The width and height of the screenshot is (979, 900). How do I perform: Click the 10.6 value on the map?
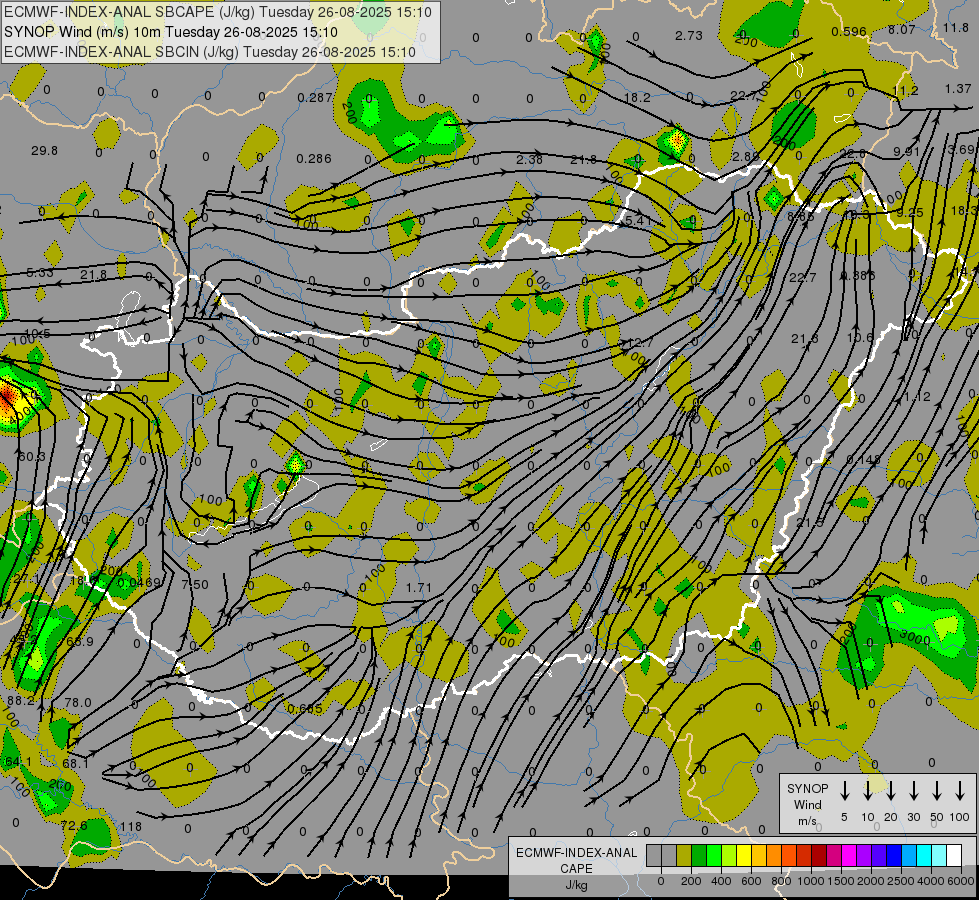click(860, 337)
